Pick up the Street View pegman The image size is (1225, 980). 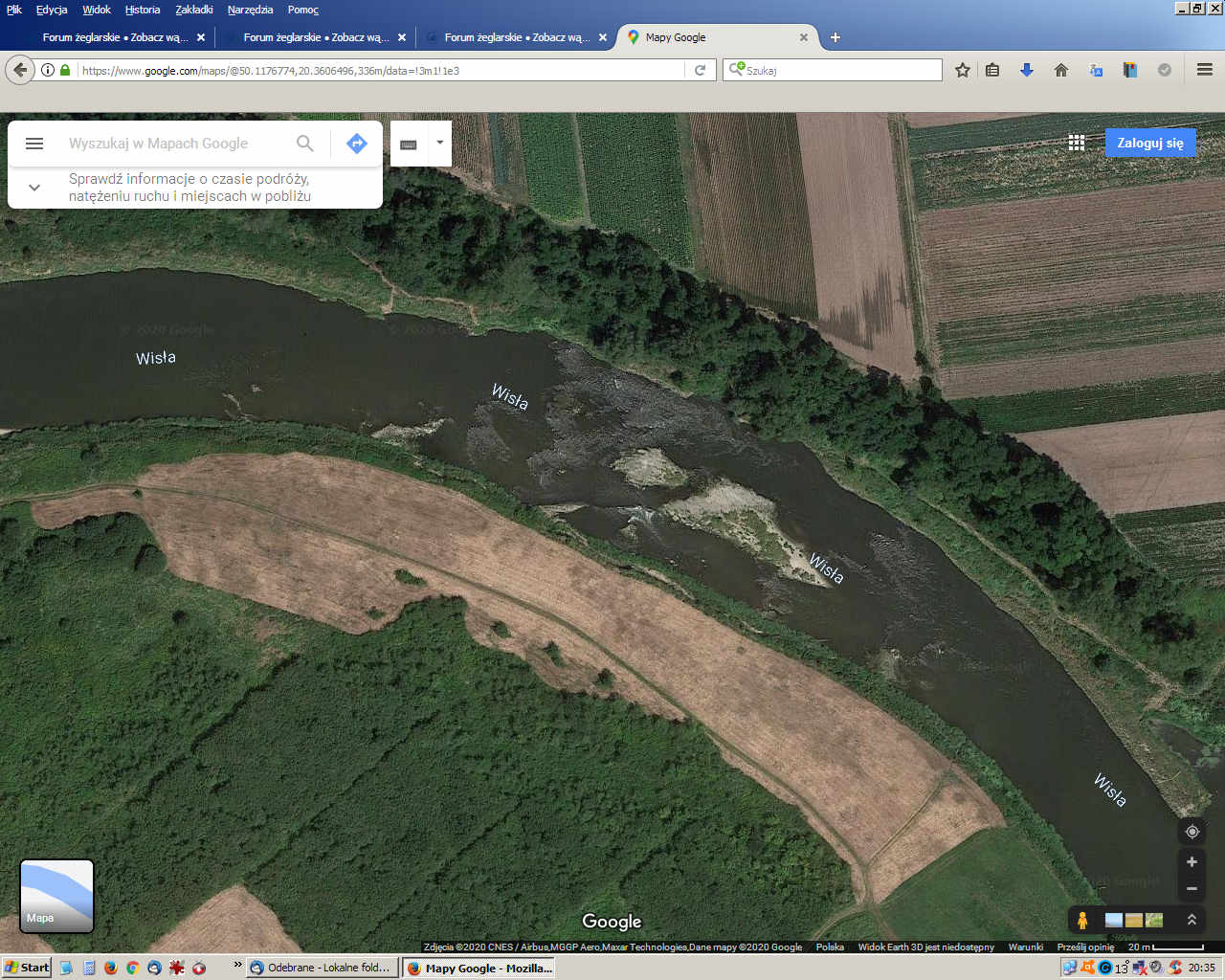click(1082, 920)
